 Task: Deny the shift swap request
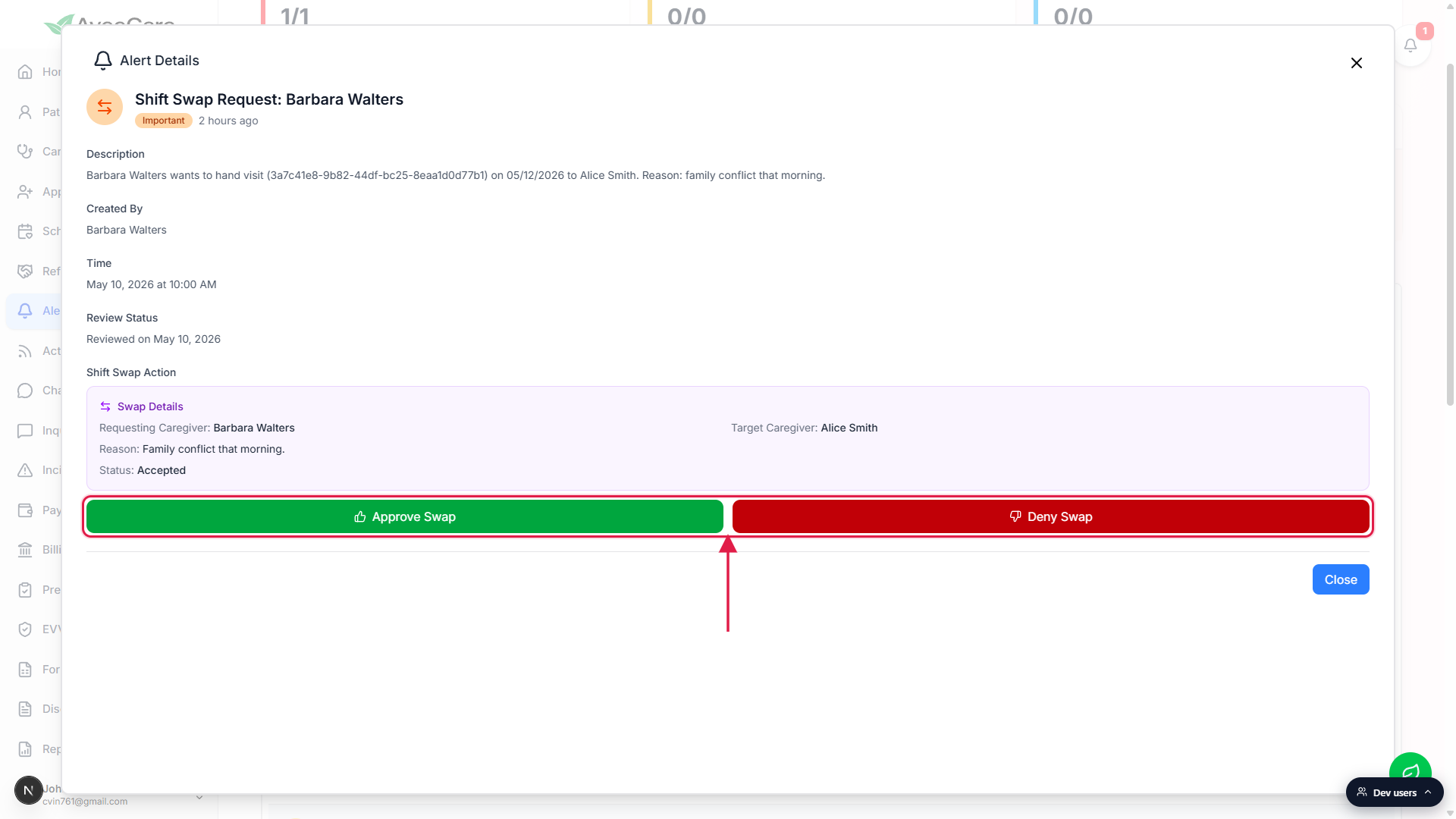point(1050,516)
